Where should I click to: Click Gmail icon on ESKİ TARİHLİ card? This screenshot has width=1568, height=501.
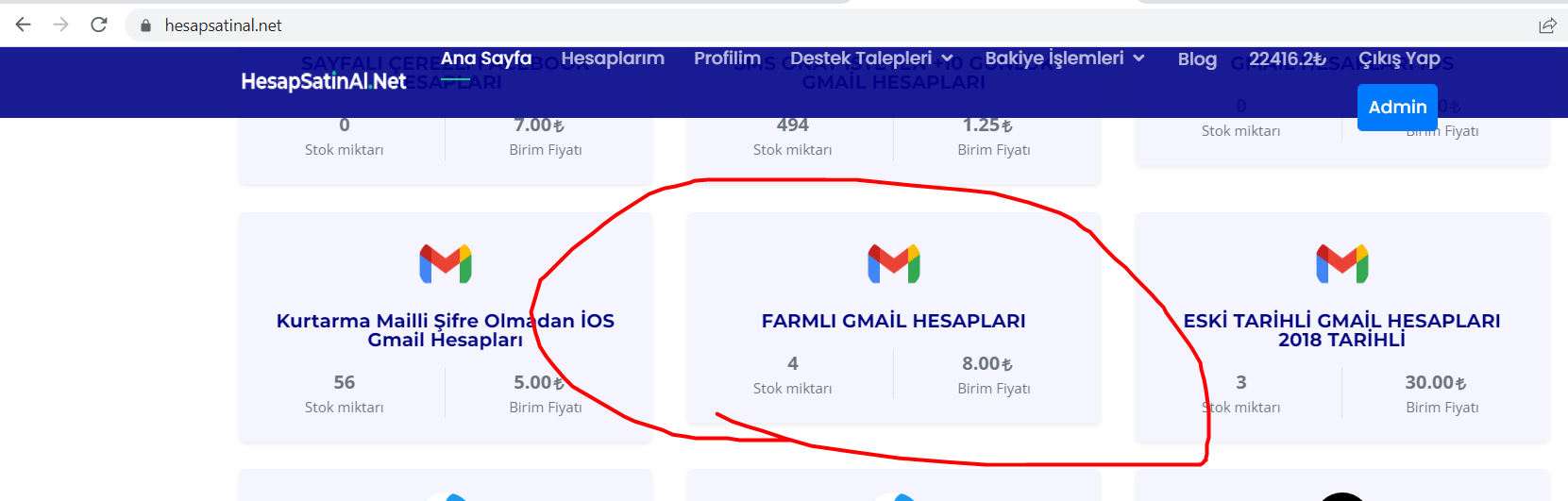tap(1342, 263)
